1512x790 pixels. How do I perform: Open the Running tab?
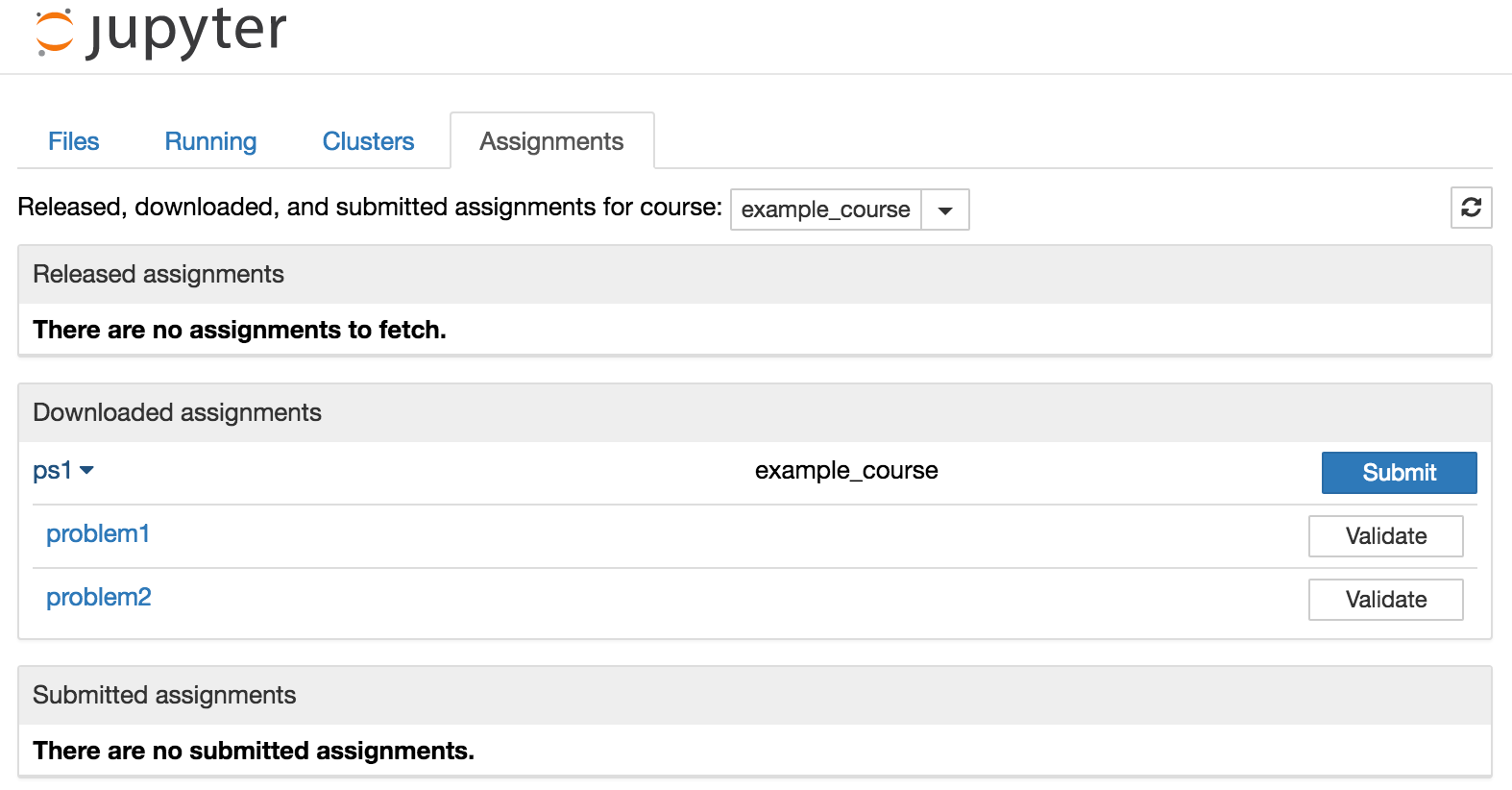[x=210, y=141]
